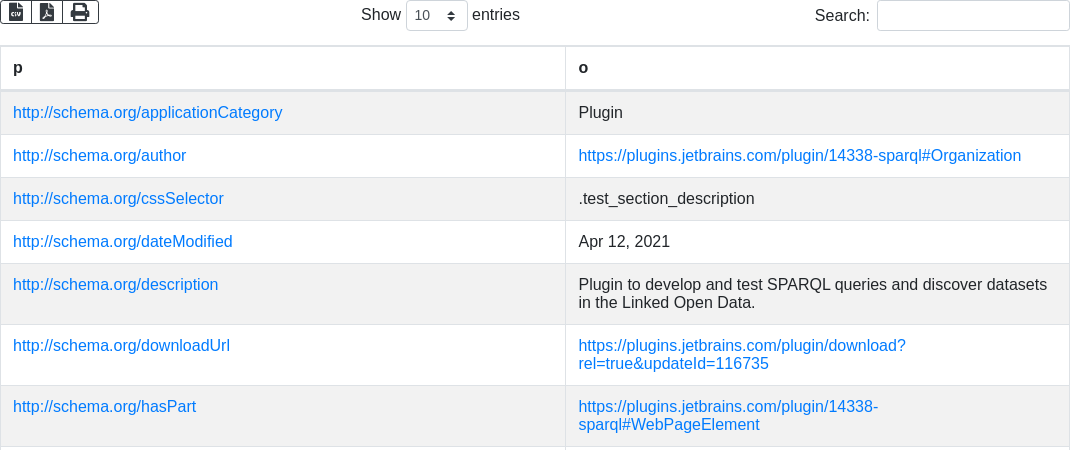Click the 'Plugin' value cell

tap(600, 113)
